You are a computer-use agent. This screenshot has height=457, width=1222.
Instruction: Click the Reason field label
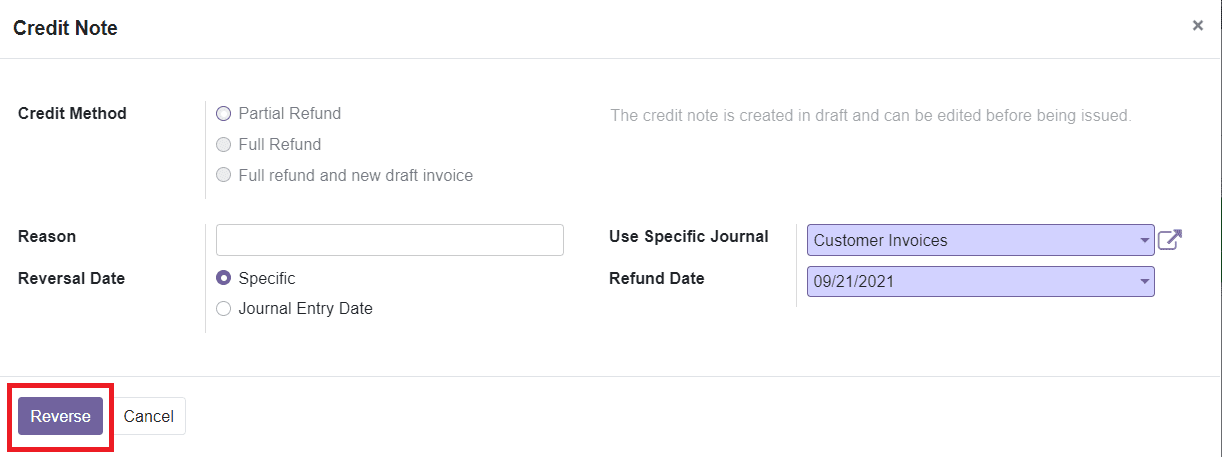[47, 237]
